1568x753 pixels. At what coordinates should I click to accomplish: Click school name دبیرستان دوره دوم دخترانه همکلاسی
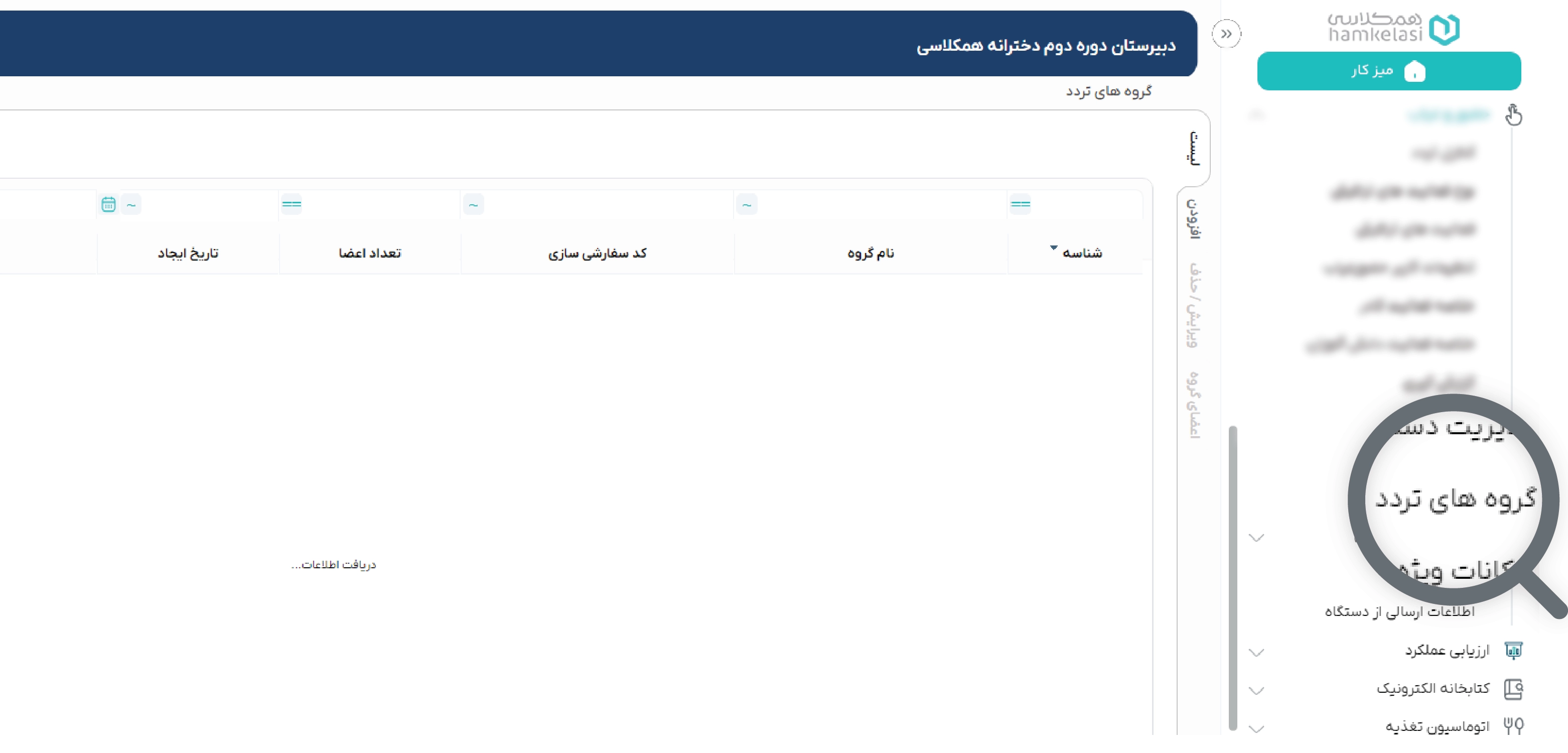(x=1046, y=46)
